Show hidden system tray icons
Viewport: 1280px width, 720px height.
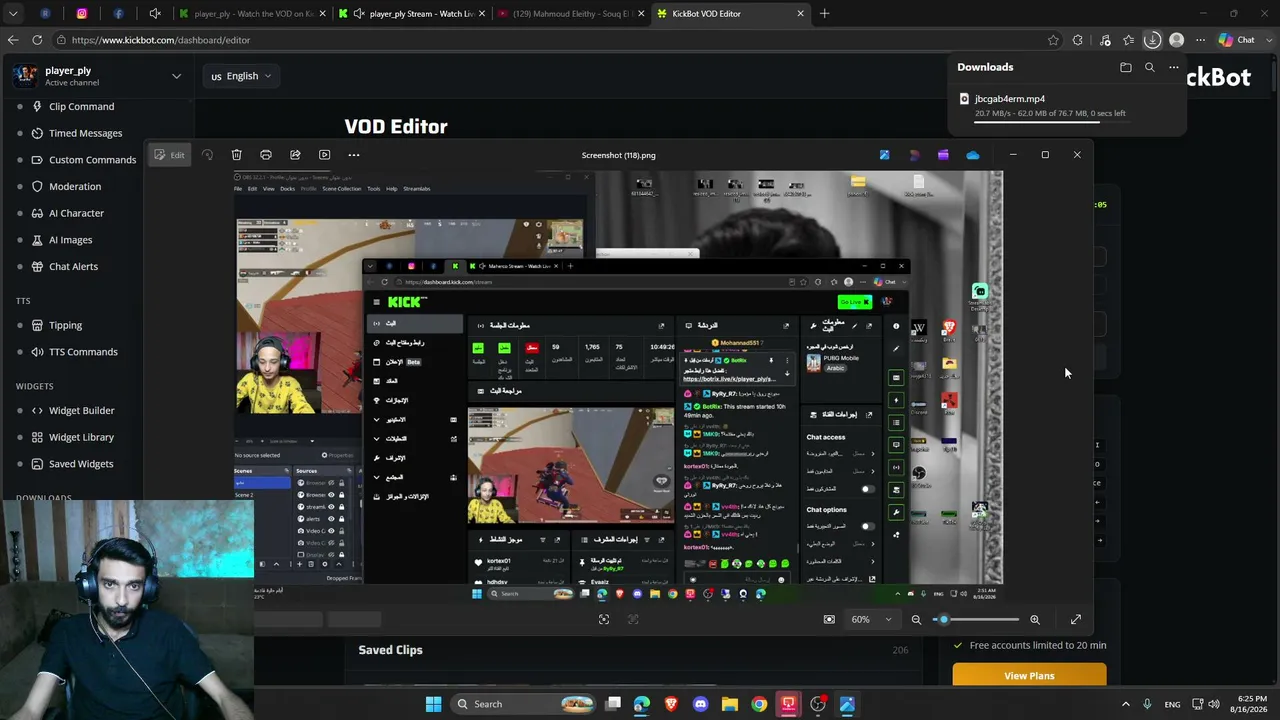click(1125, 704)
